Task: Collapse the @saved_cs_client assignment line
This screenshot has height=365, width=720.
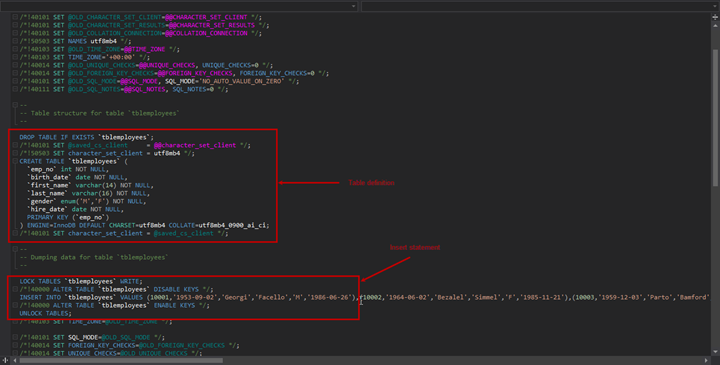Action: [x=15, y=145]
